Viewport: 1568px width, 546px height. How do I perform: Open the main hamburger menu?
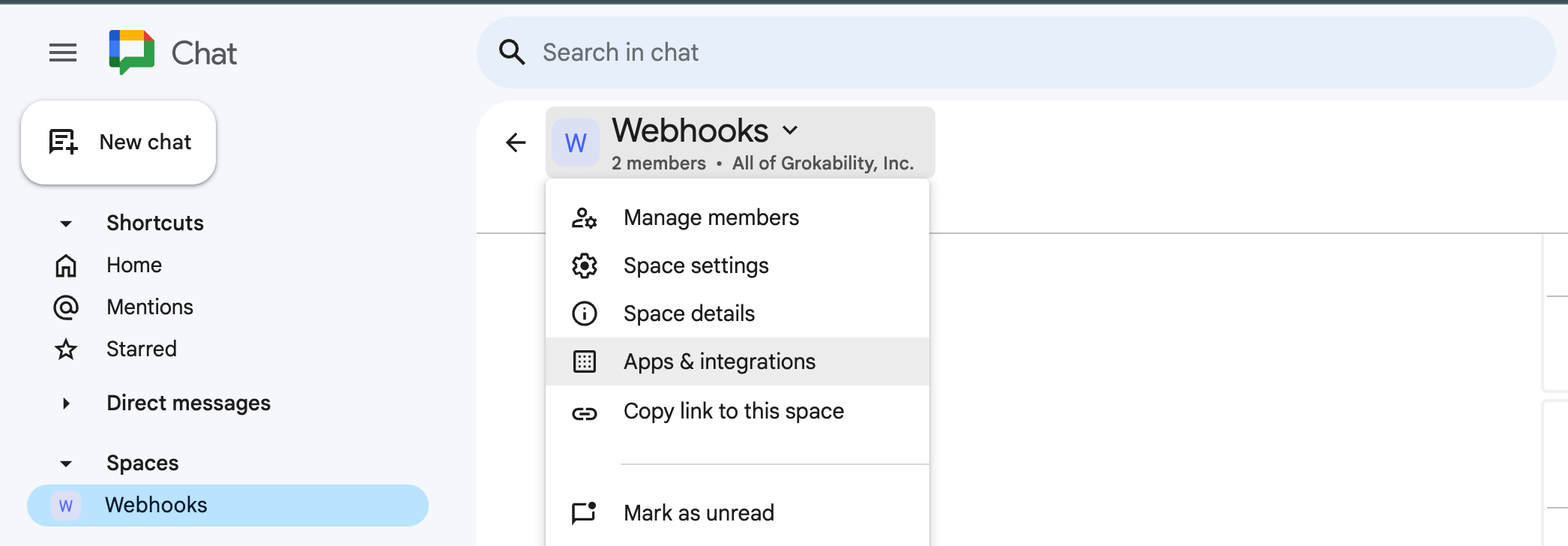63,52
